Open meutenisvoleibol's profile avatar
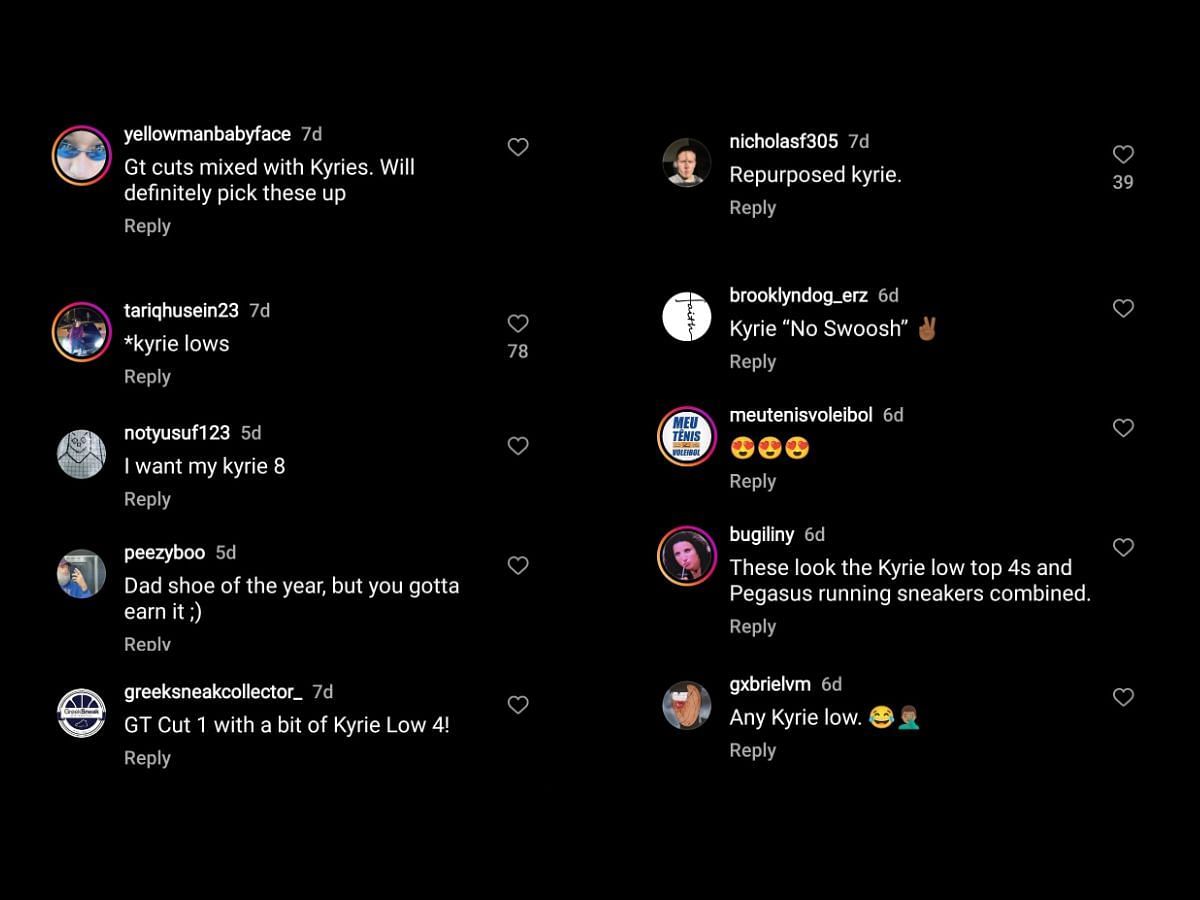 pyautogui.click(x=687, y=436)
